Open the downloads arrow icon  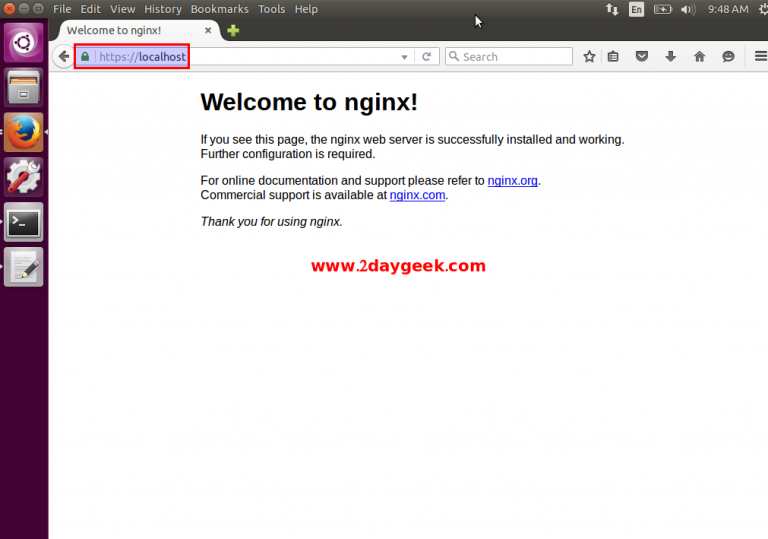coord(670,57)
